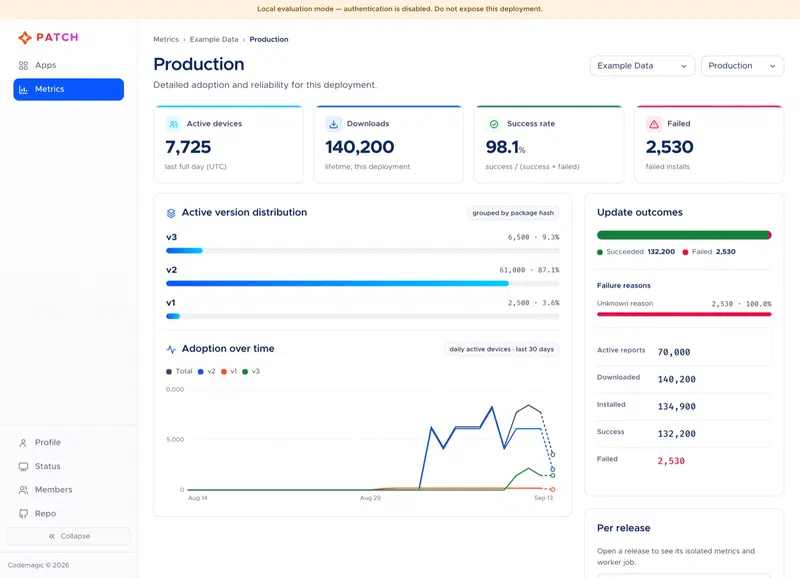Click the Collapse double-chevron icon
Screen dimensions: 800x578
(x=52, y=536)
